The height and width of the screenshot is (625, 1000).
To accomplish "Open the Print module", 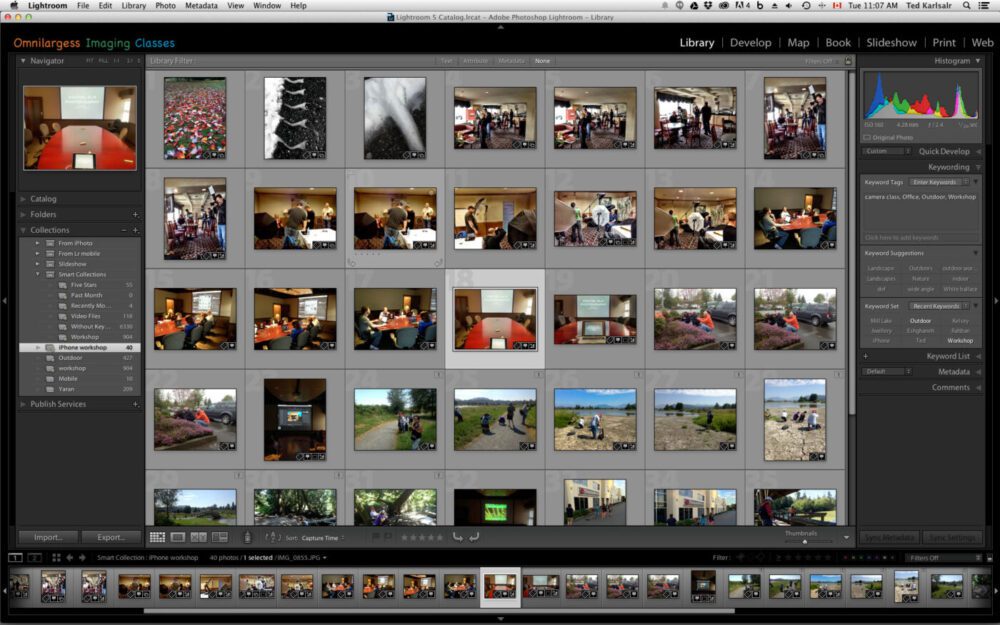I will click(x=944, y=43).
